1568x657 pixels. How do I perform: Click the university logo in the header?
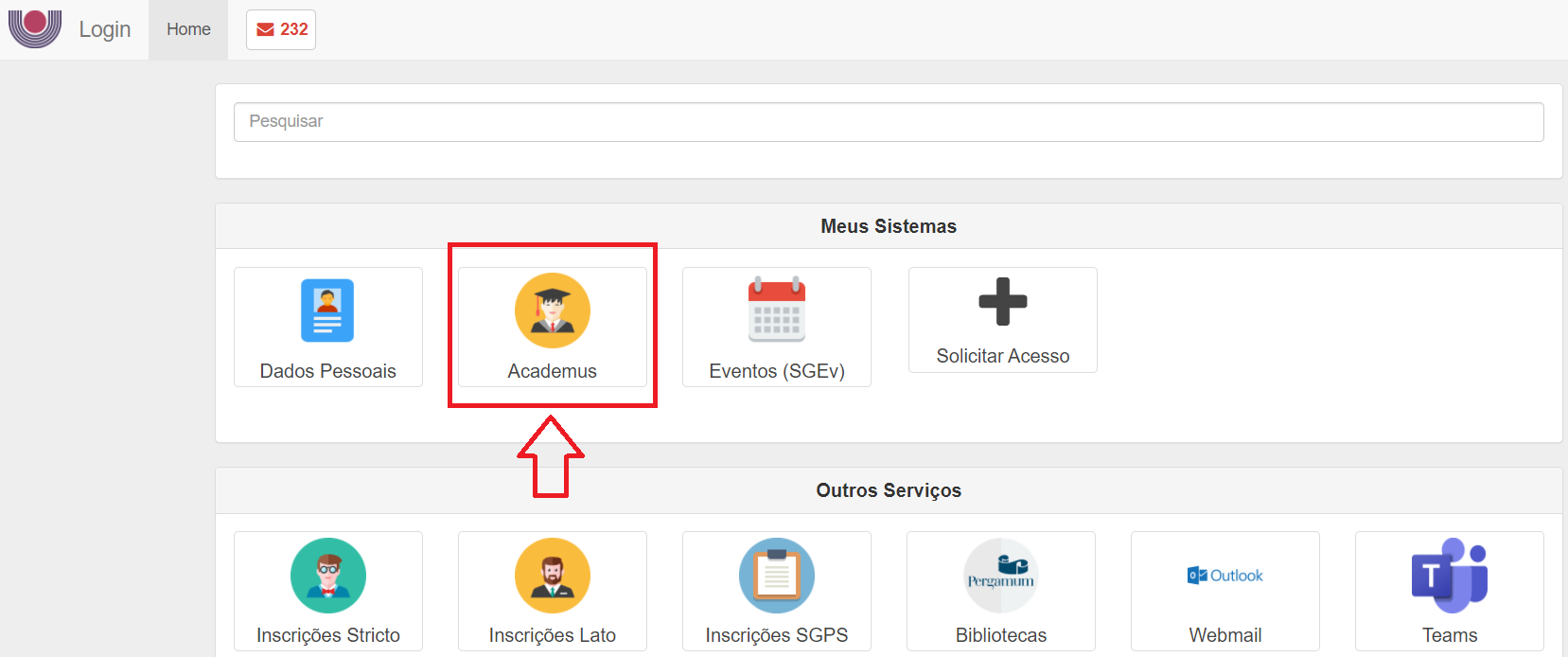coord(35,27)
